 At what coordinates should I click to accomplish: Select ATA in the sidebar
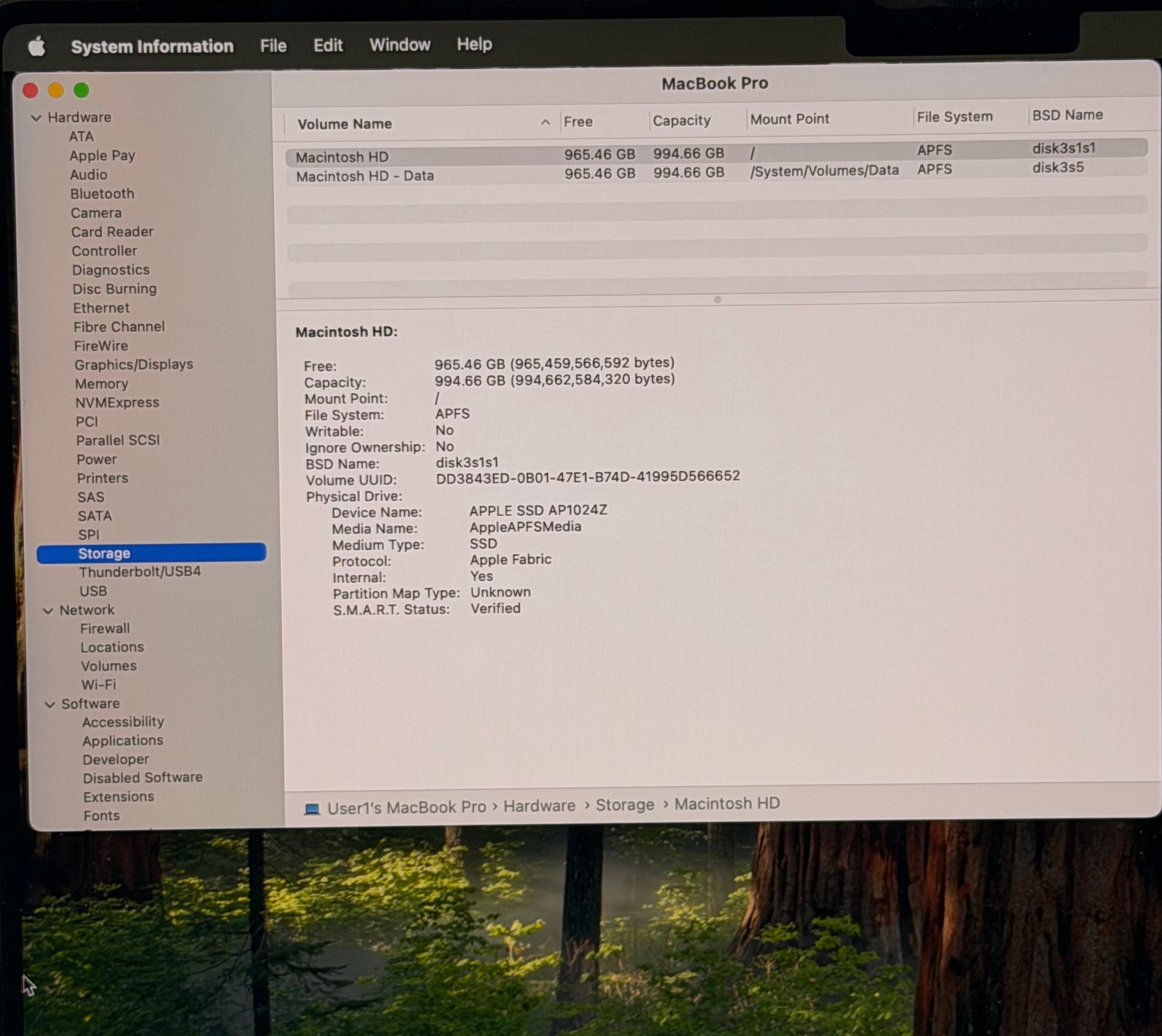coord(81,136)
